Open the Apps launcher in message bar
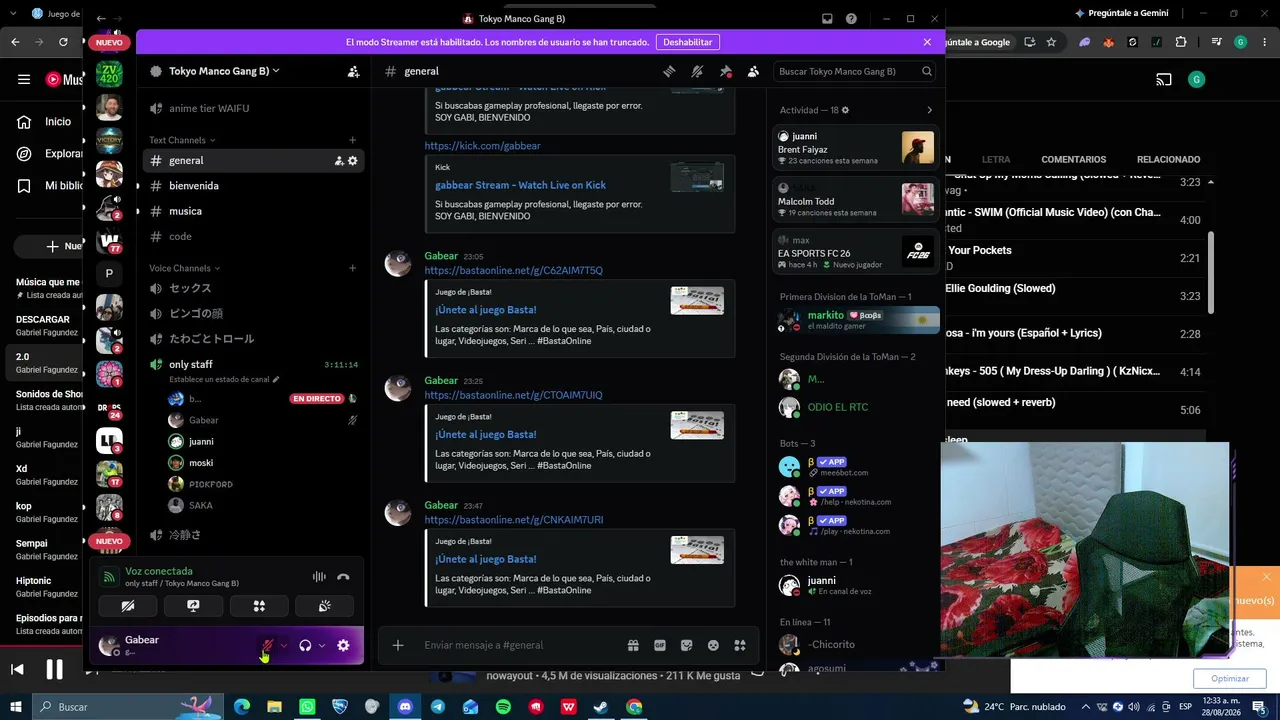Viewport: 1280px width, 720px height. point(740,645)
